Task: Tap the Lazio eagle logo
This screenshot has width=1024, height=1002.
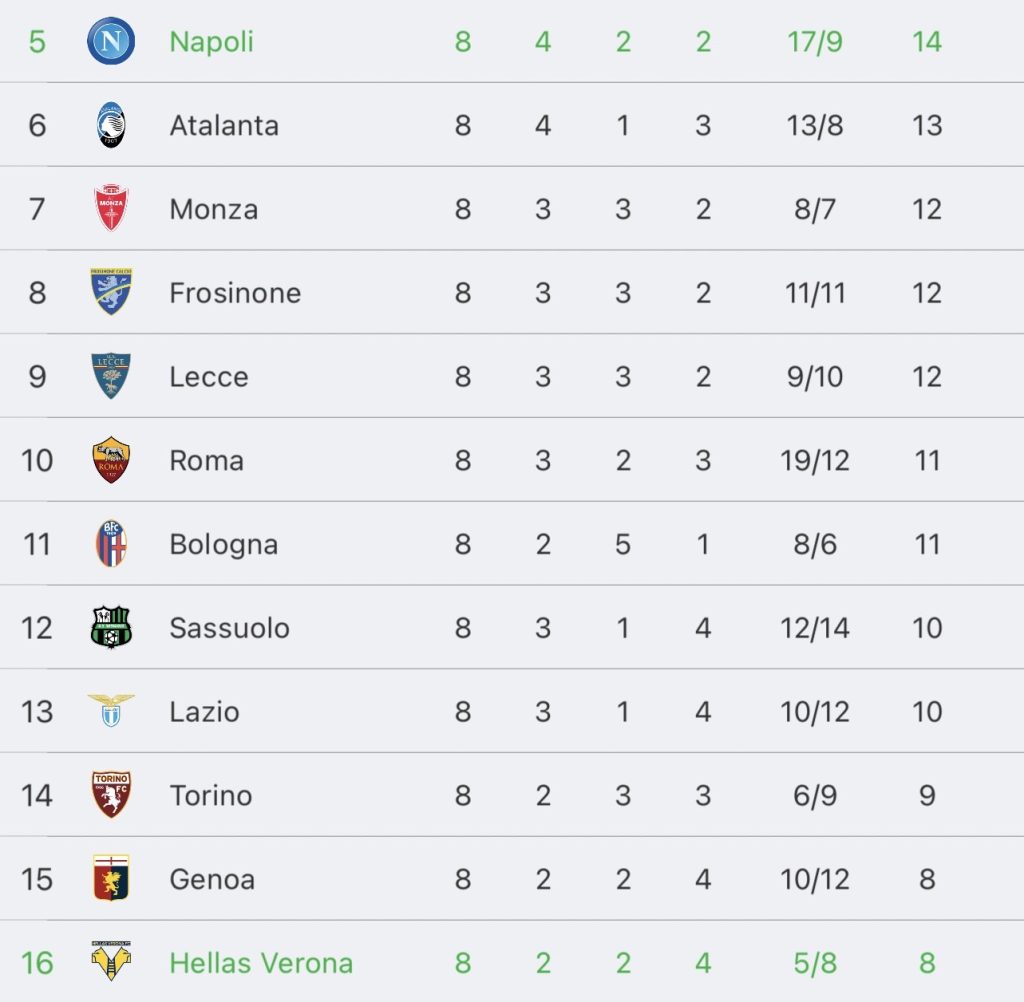Action: pyautogui.click(x=111, y=711)
